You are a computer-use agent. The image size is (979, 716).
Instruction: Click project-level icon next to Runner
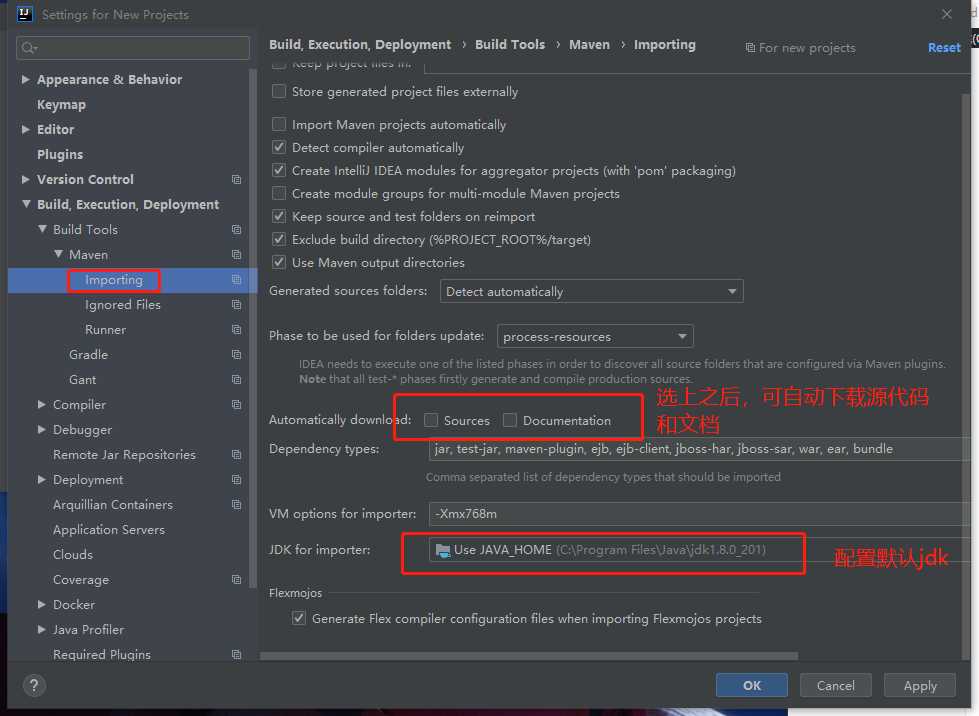[x=237, y=329]
